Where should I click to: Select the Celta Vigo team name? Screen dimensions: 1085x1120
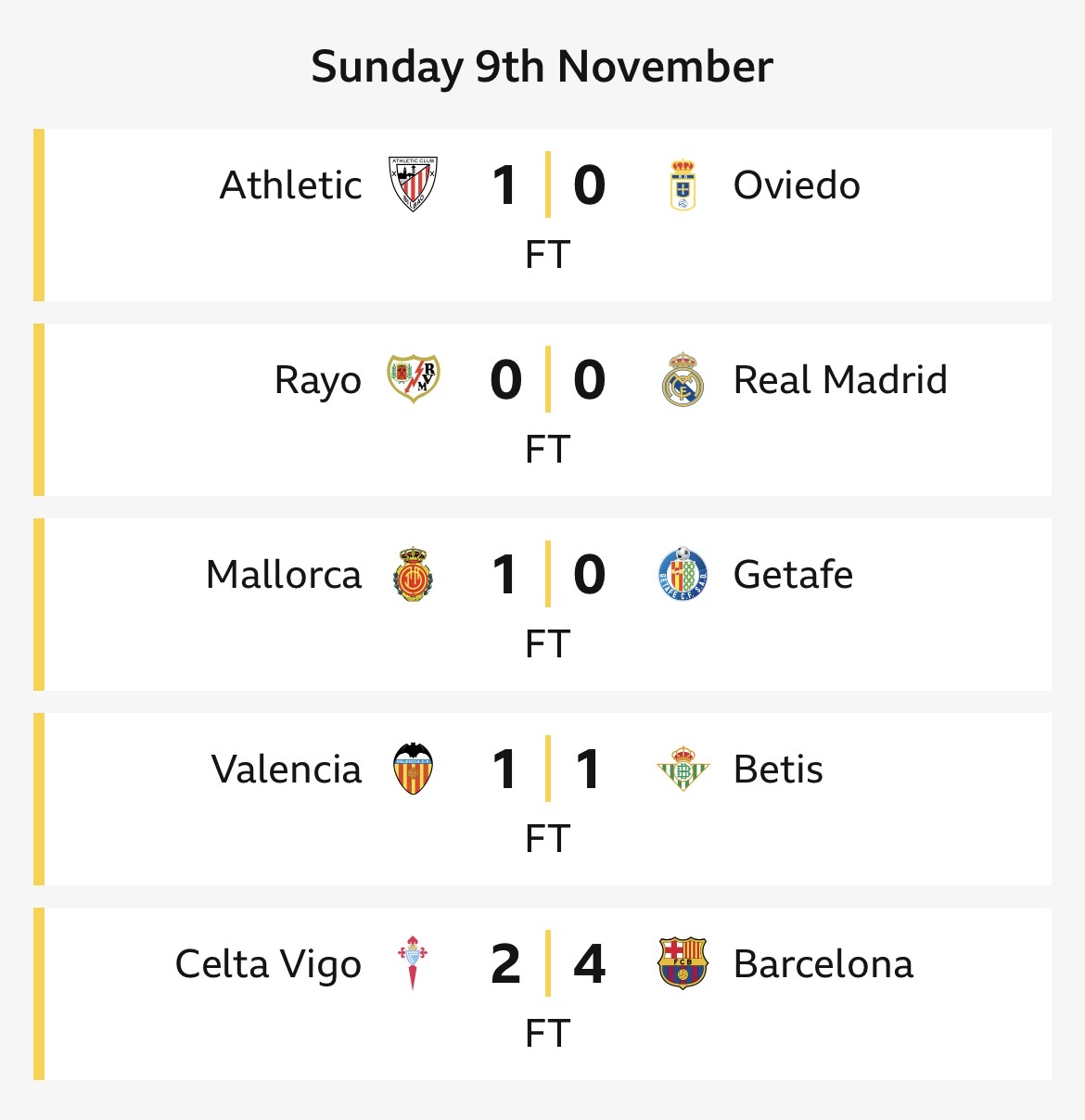tap(268, 964)
